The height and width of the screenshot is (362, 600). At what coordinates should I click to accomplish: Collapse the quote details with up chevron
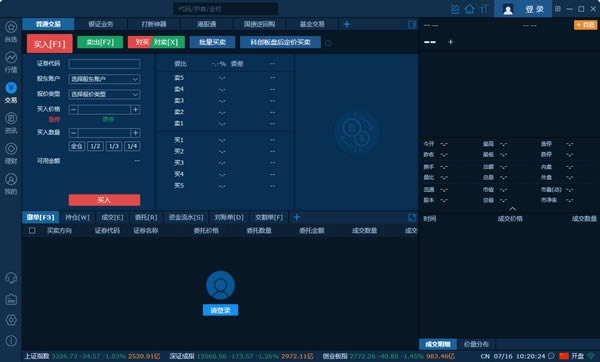click(x=512, y=209)
